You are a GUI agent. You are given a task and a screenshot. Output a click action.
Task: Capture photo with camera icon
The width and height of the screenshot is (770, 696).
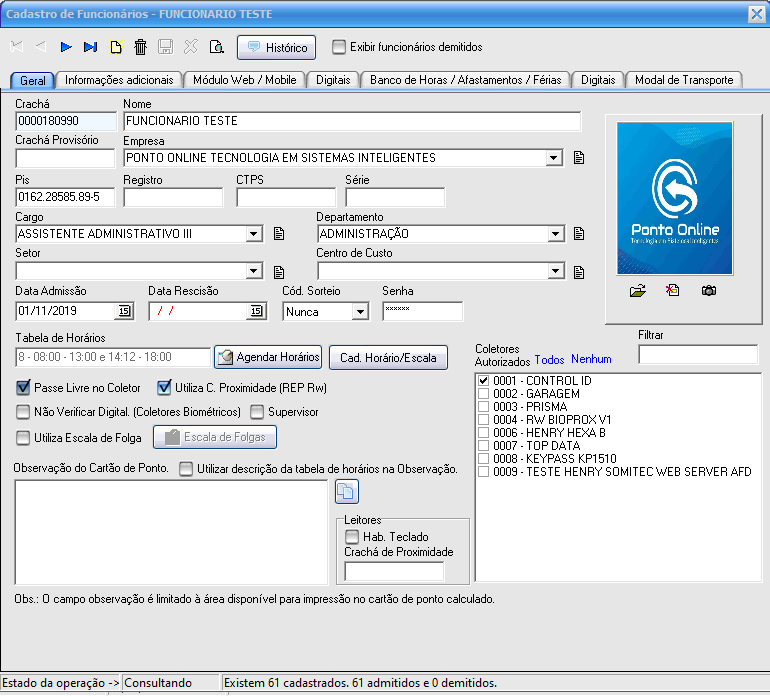tap(708, 291)
